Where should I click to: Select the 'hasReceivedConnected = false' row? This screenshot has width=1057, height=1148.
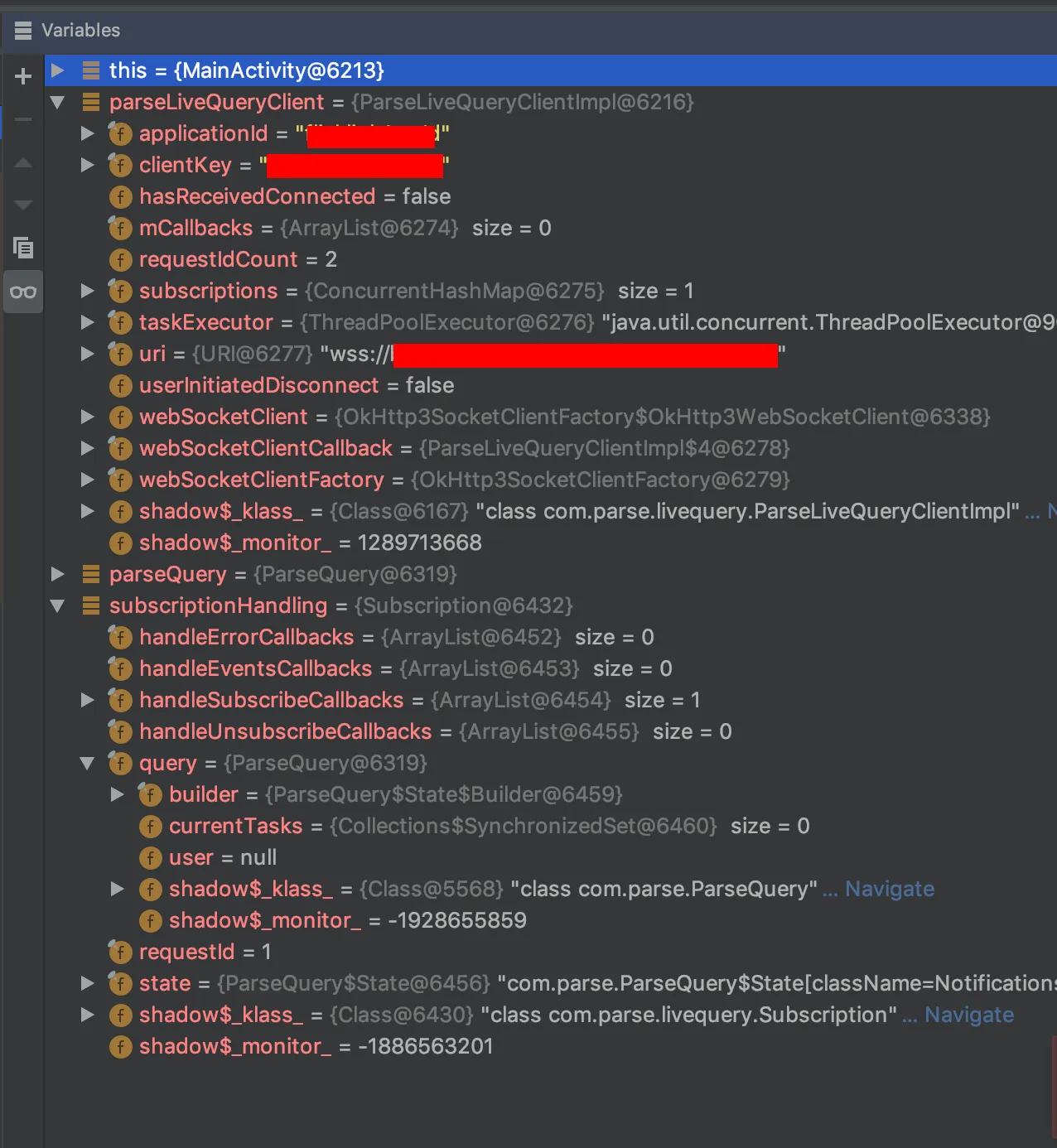[550, 196]
